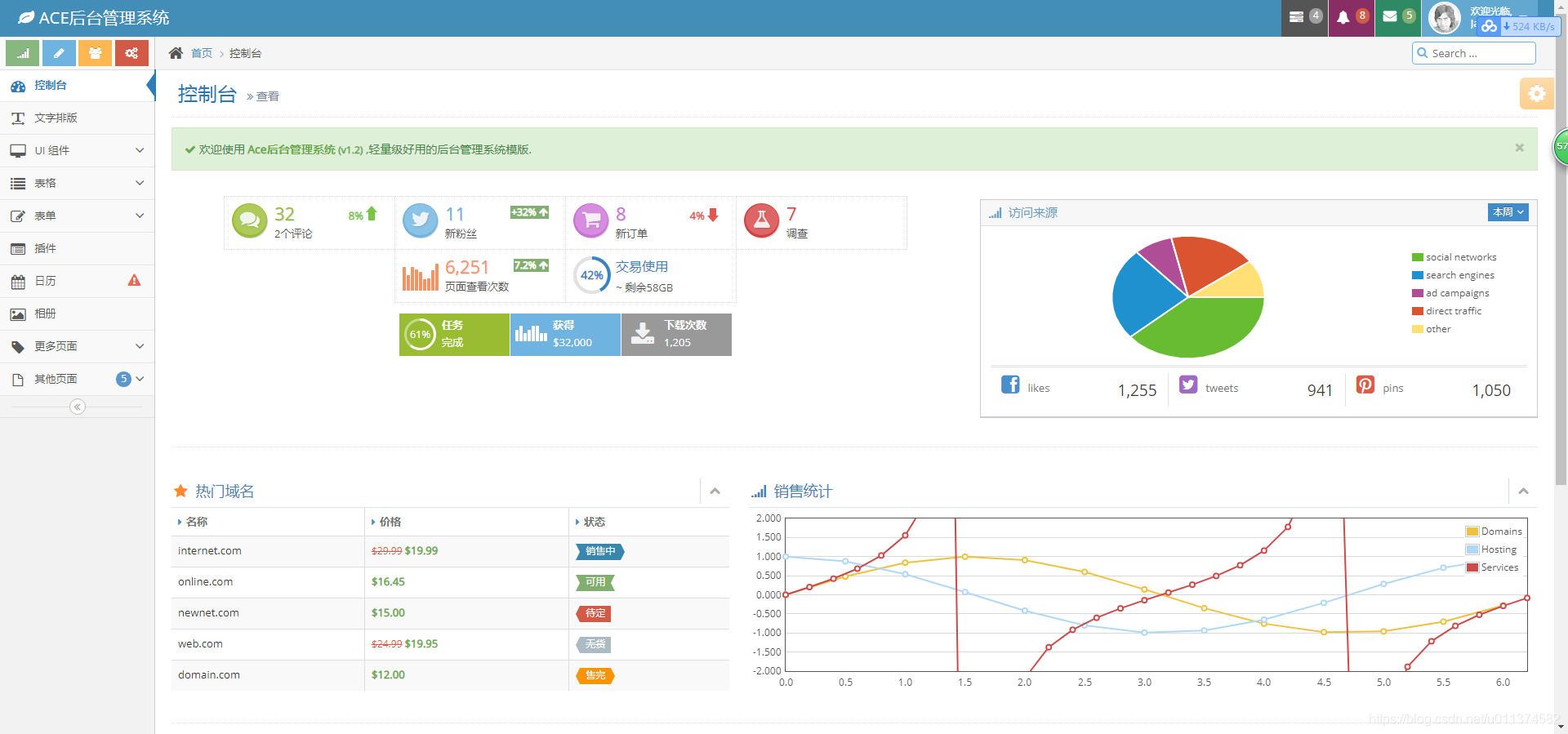
Task: Sort the table by 名称 column
Action: pyautogui.click(x=268, y=522)
